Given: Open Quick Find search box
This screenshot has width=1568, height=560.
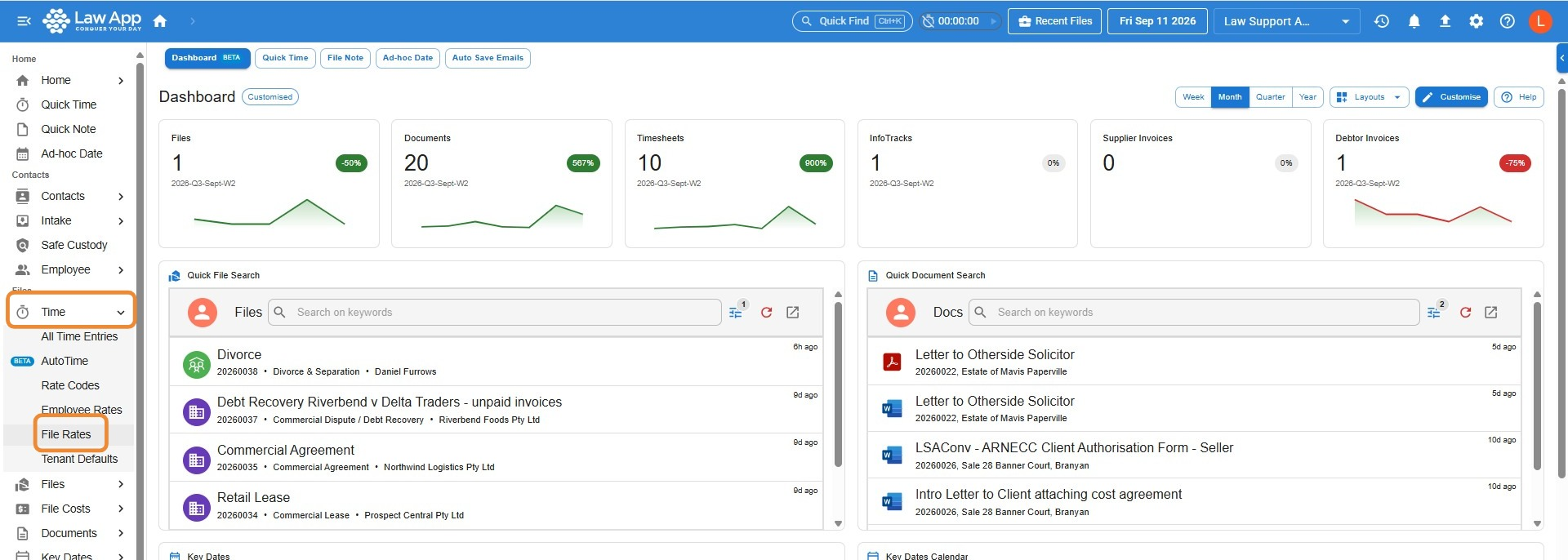Looking at the screenshot, I should [x=852, y=21].
